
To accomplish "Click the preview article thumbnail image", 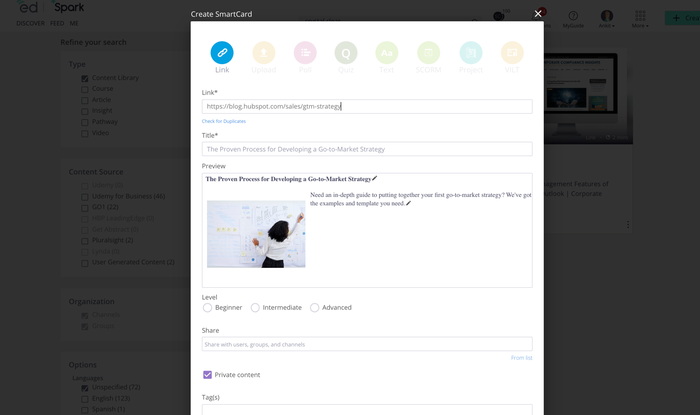I will tap(256, 234).
